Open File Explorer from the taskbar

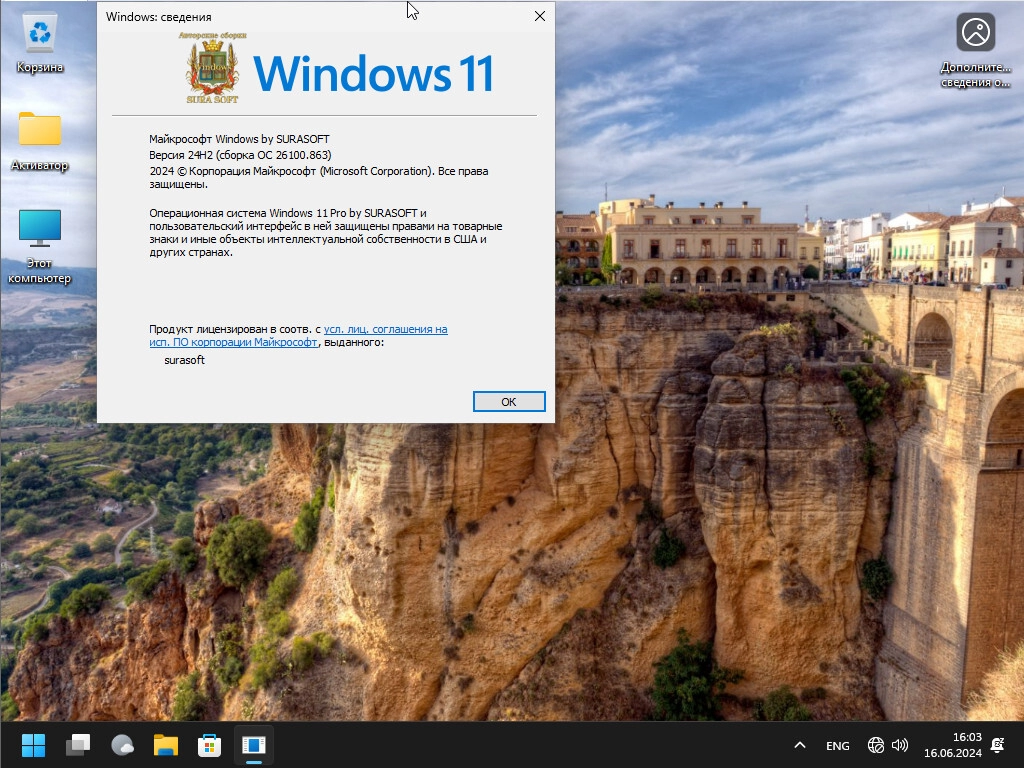166,744
